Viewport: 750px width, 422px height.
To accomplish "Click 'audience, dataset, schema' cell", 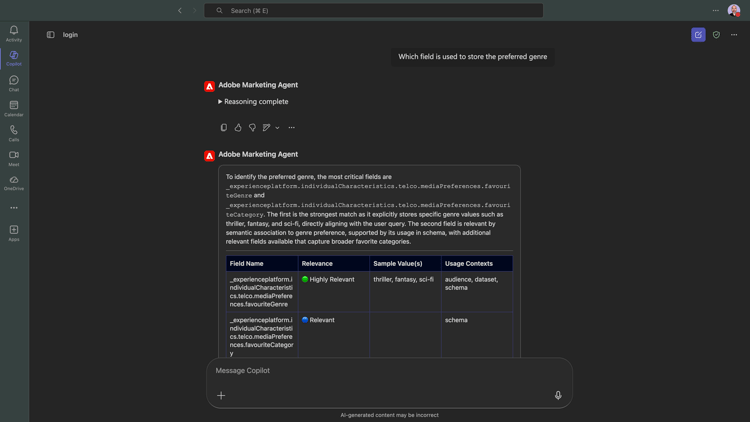I will [477, 291].
